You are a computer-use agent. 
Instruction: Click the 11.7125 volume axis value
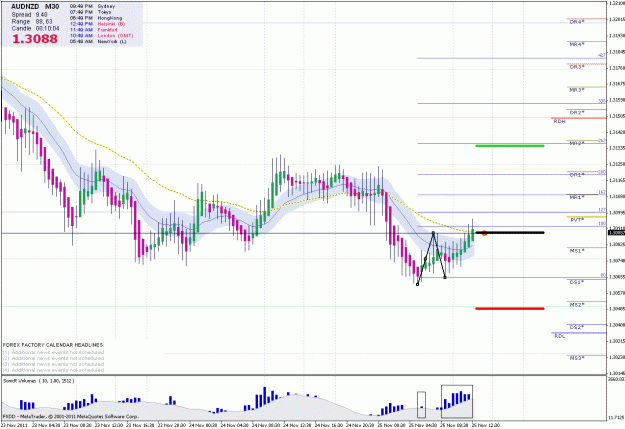pos(617,418)
